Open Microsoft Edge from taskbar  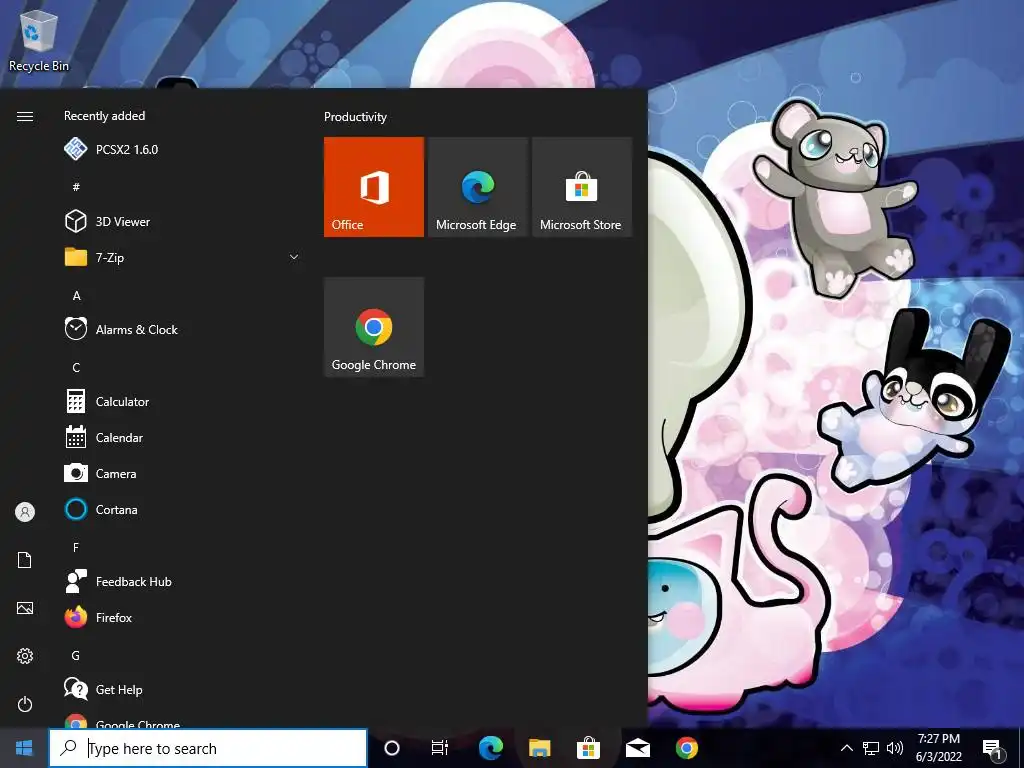(490, 748)
